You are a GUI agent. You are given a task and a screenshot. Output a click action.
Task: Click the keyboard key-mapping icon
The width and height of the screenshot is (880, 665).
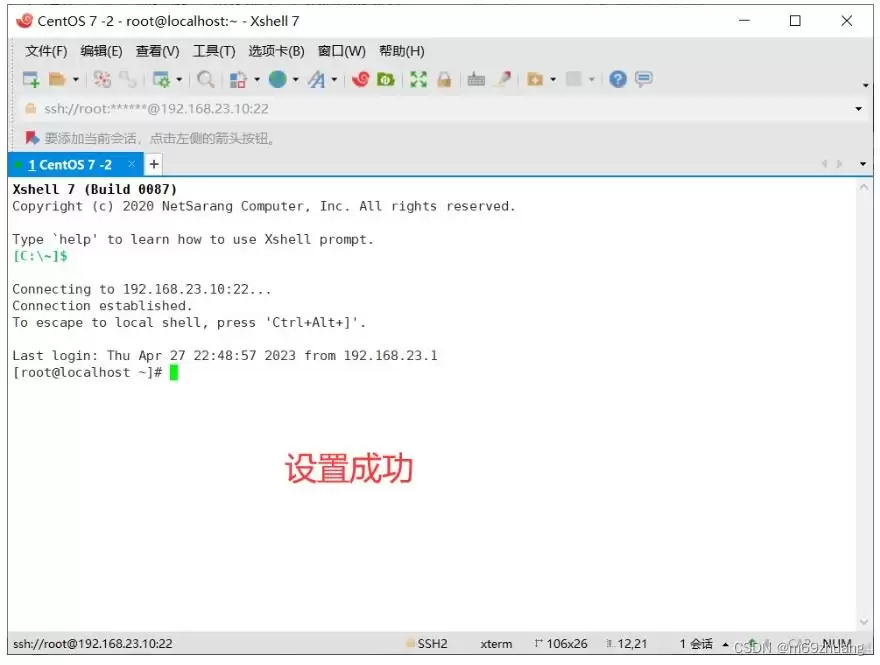coord(476,80)
